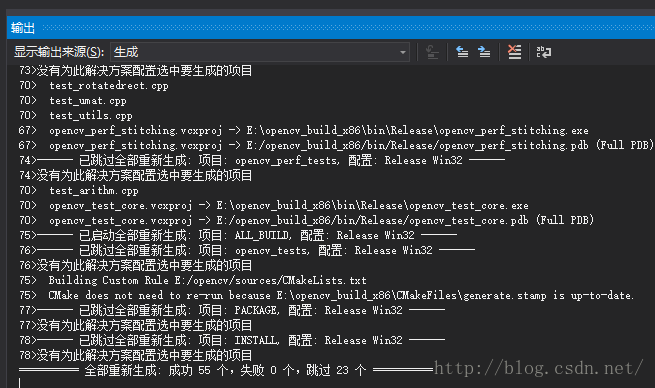
Task: Click line 74>没有为此解决方案配置选中要生成的项目
Action: click(x=136, y=175)
